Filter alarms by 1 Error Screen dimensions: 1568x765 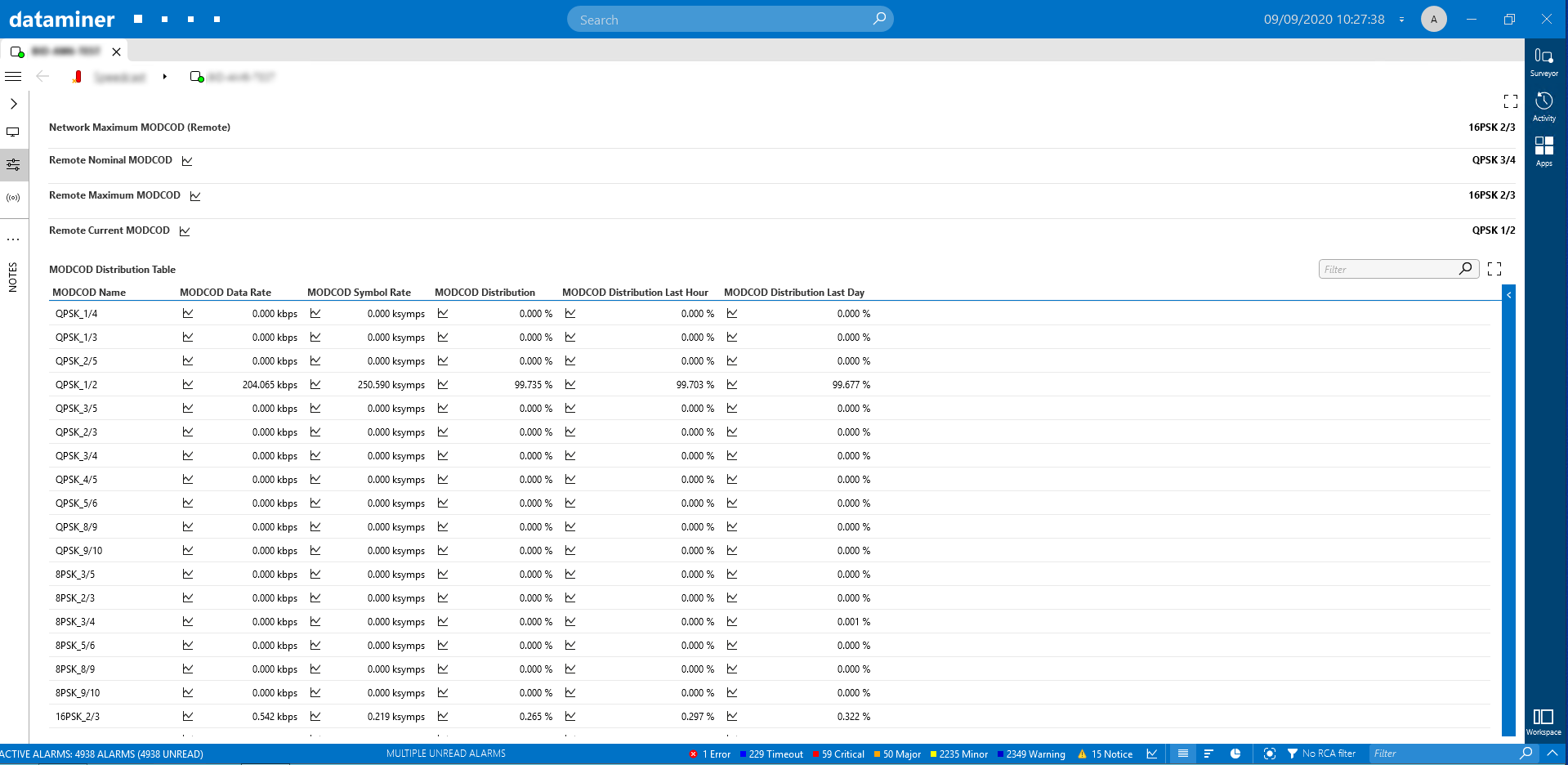[x=710, y=754]
